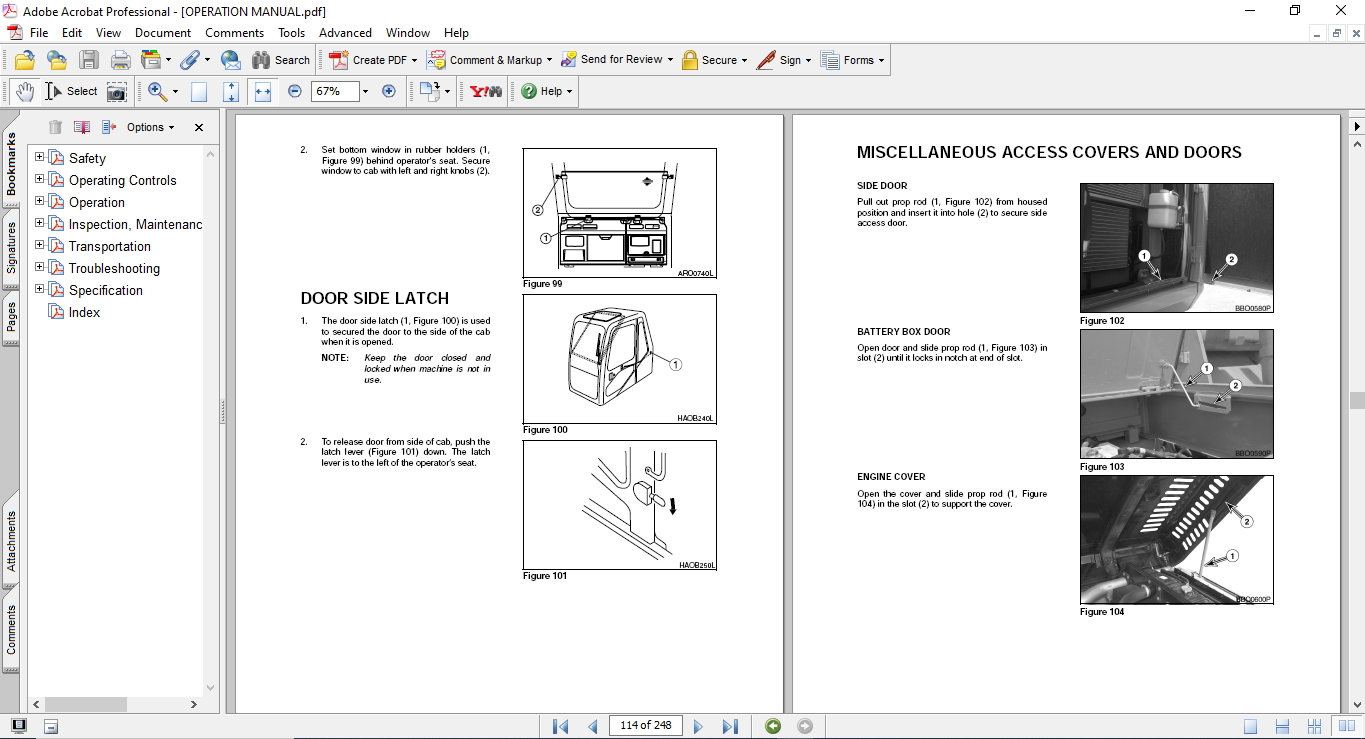
Task: Click the Print icon in toolbar
Action: (x=120, y=60)
